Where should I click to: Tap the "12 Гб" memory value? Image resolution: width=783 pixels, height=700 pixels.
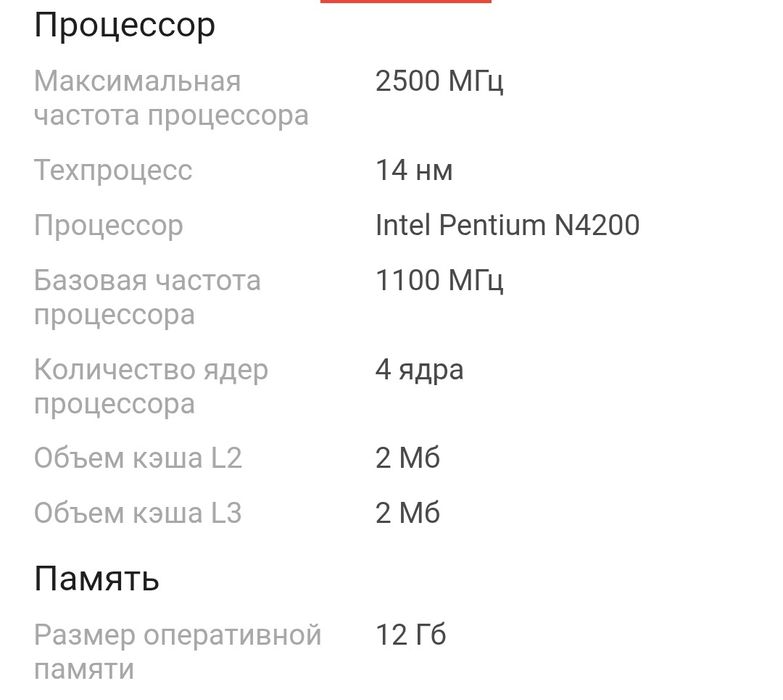410,635
